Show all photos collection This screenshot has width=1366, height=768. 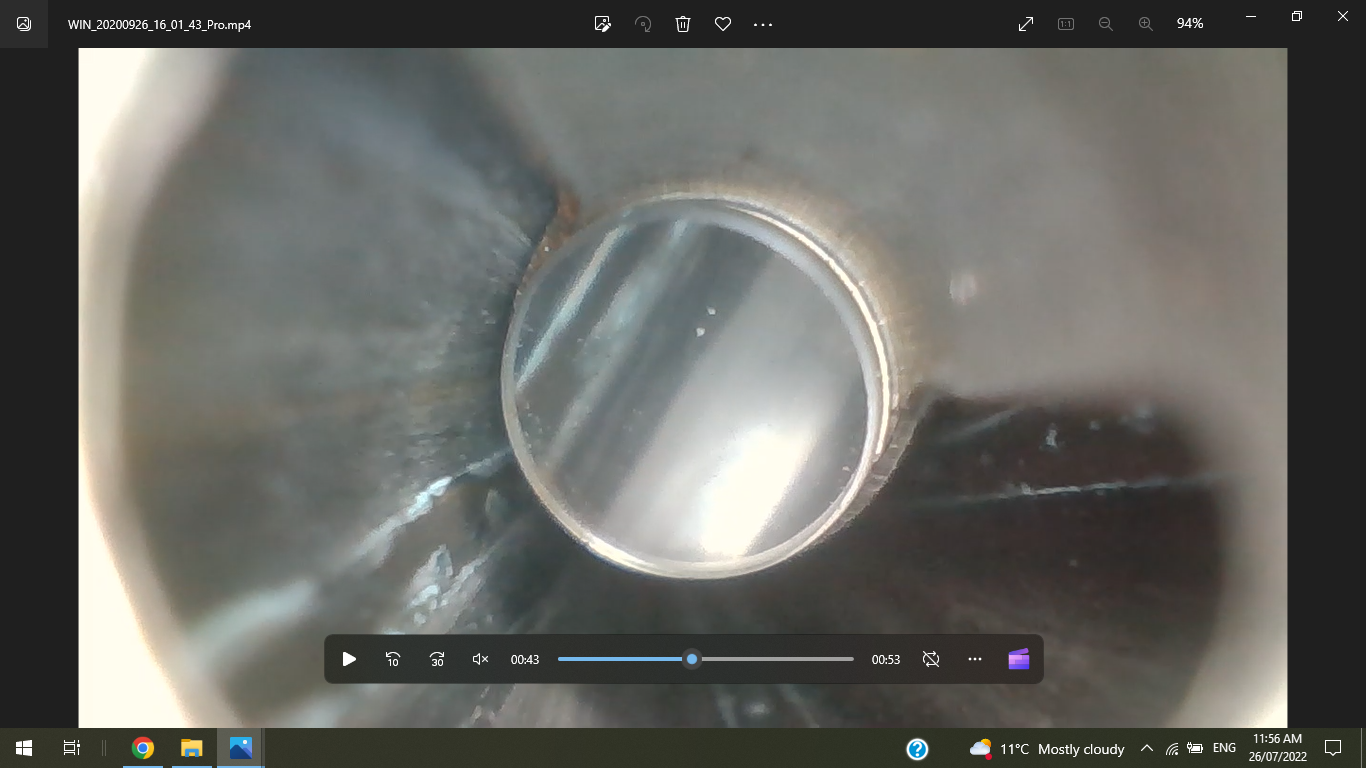pos(24,24)
